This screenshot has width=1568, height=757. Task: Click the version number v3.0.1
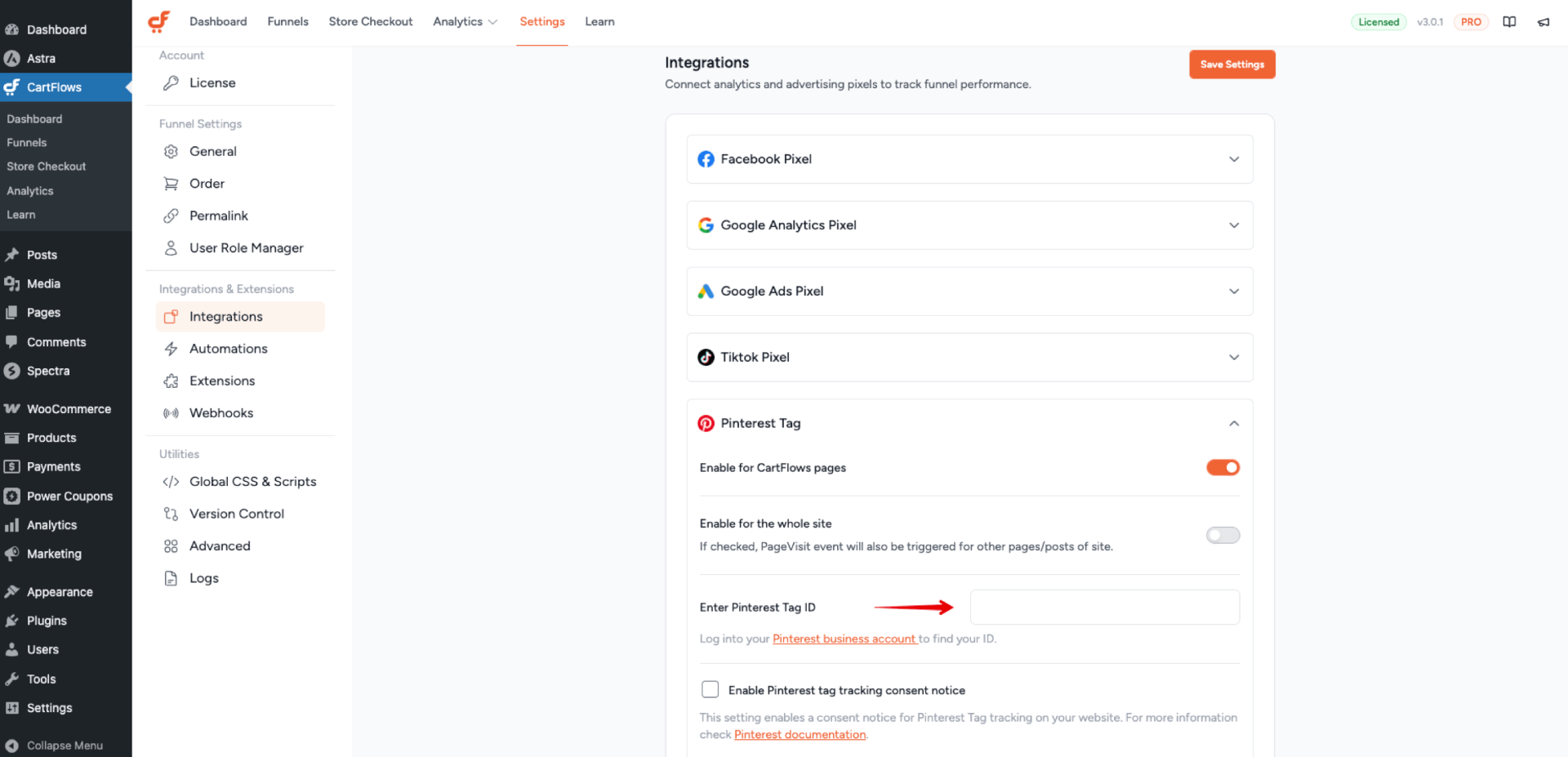pos(1430,22)
